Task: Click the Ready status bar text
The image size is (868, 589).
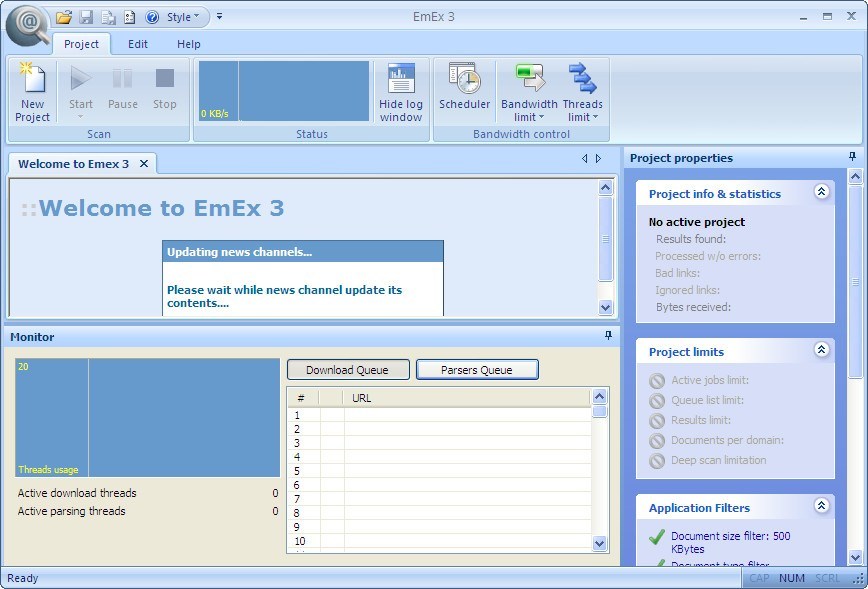Action: coord(23,578)
